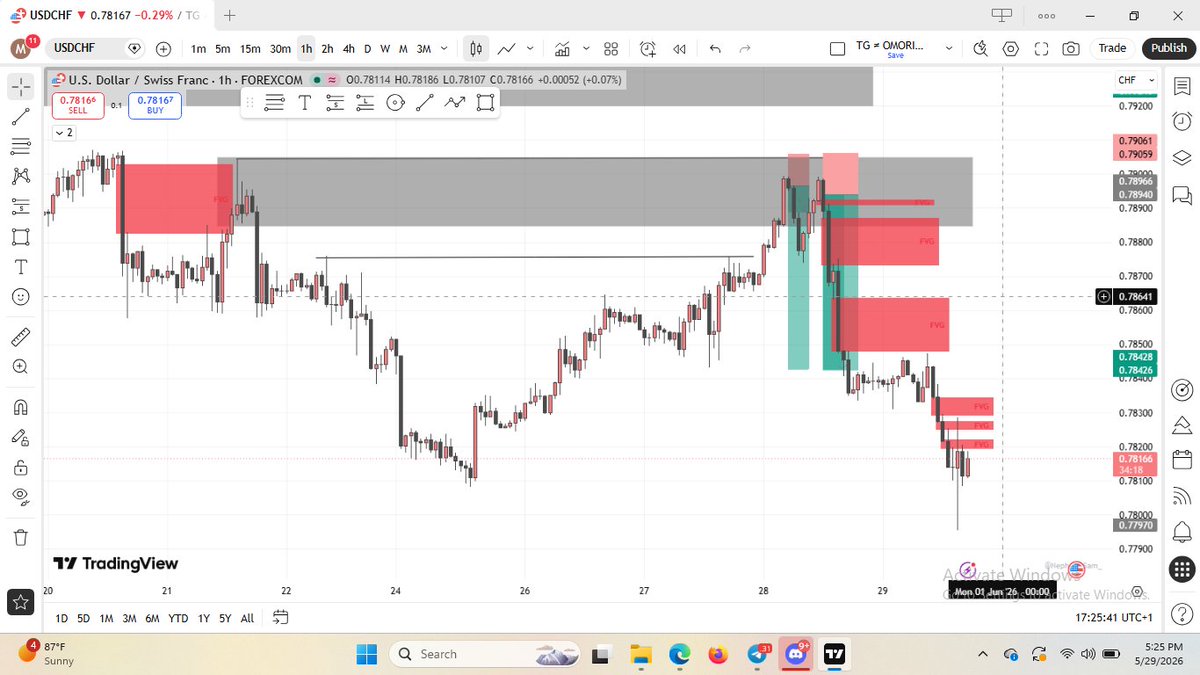Select the crosshair cursor tool
The height and width of the screenshot is (675, 1200).
[x=20, y=87]
